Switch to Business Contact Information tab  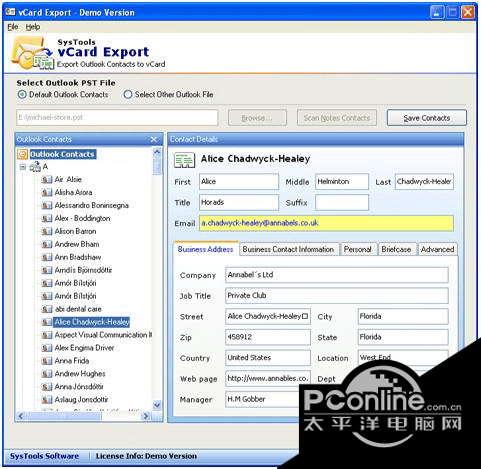[x=288, y=249]
